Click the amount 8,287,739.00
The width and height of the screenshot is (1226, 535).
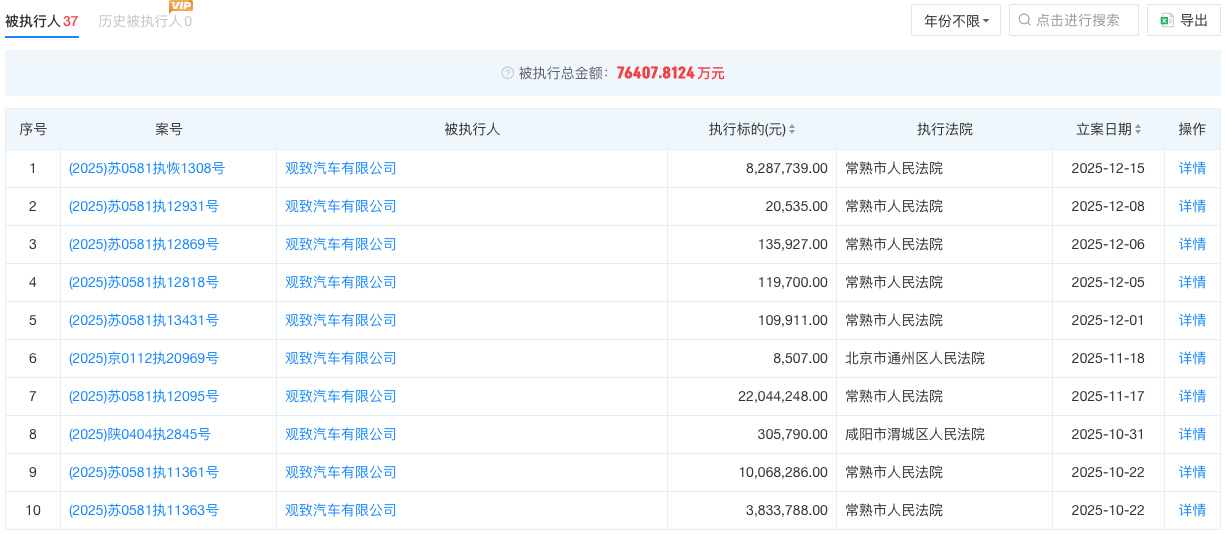(787, 168)
